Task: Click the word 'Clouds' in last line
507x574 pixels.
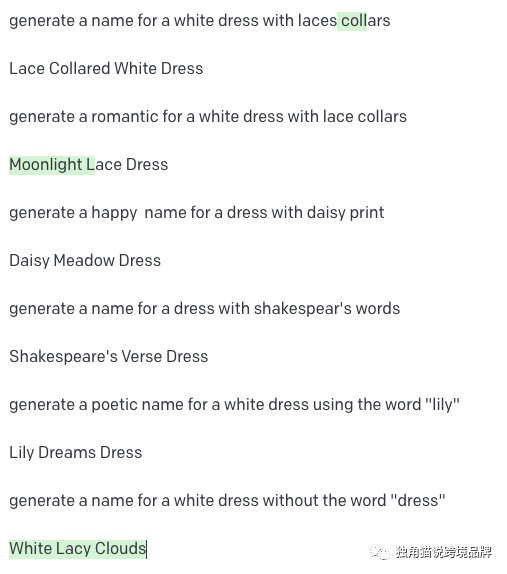Action: point(120,549)
